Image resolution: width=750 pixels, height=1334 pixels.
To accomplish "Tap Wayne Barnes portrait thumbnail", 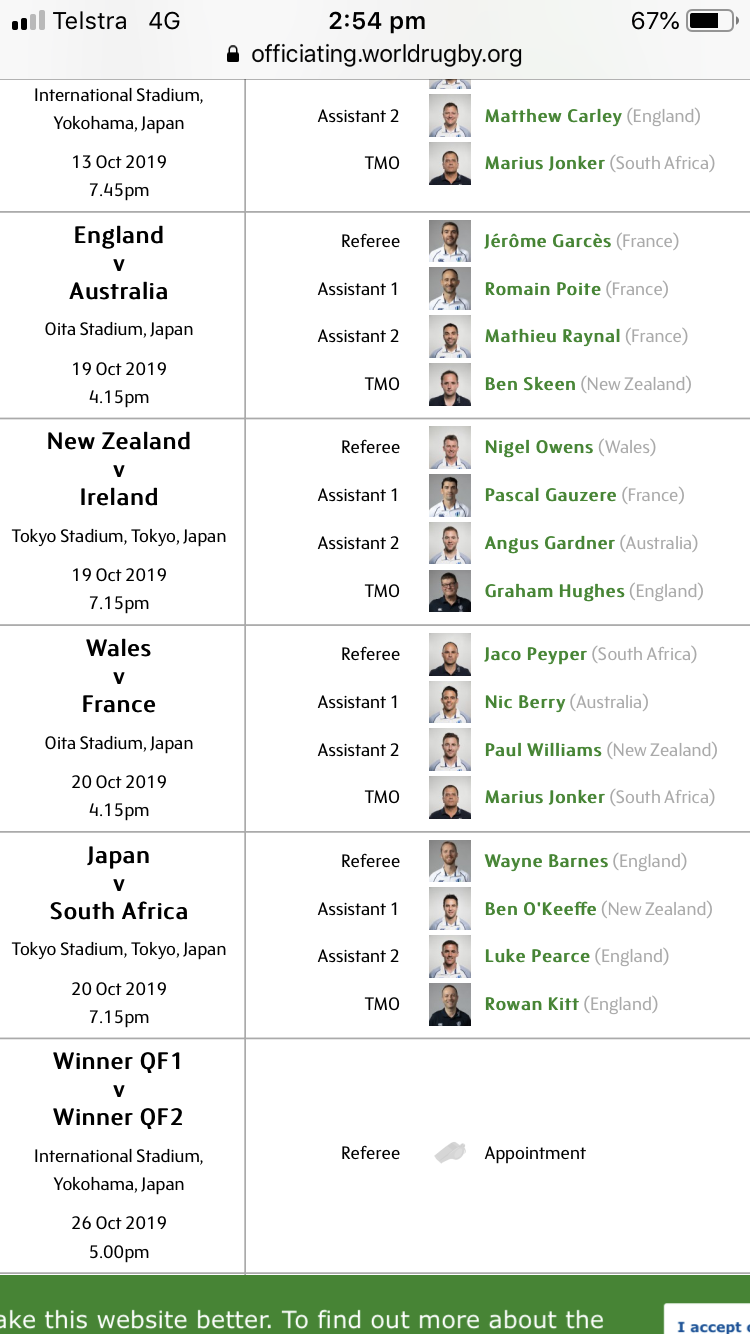I will coord(450,861).
